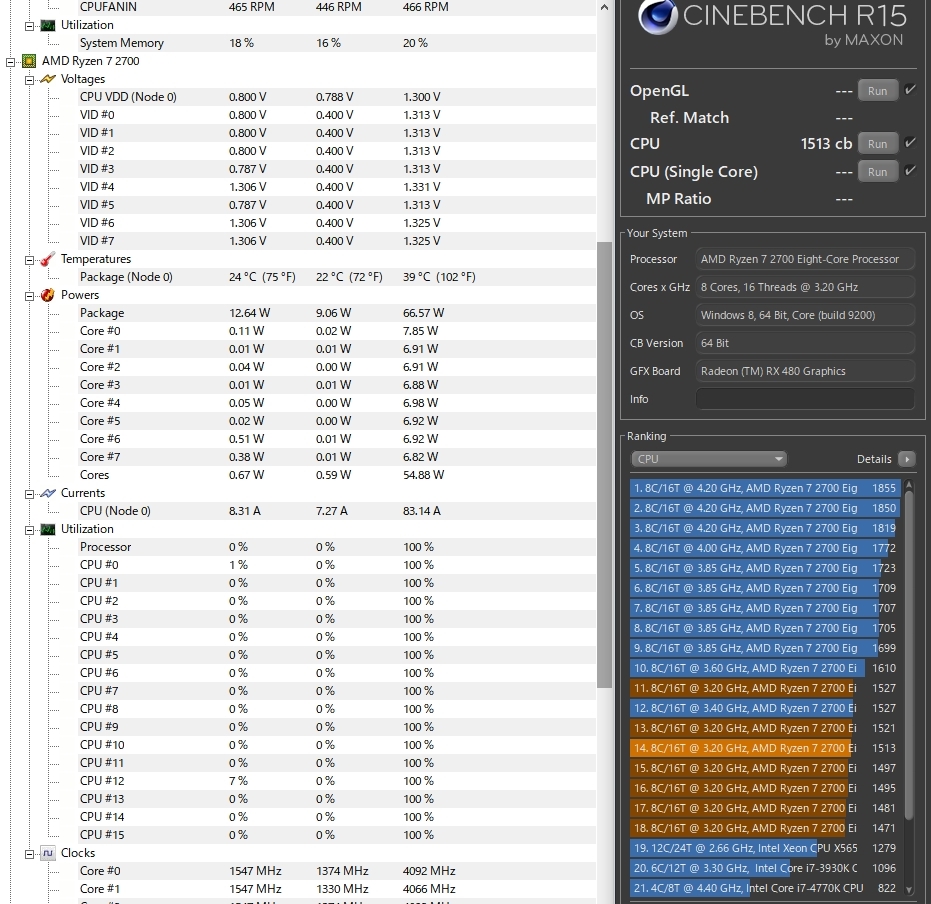Screen dimensions: 931x904
Task: Select ranking entry 20 Intel Core i7-3930K
Action: (765, 868)
